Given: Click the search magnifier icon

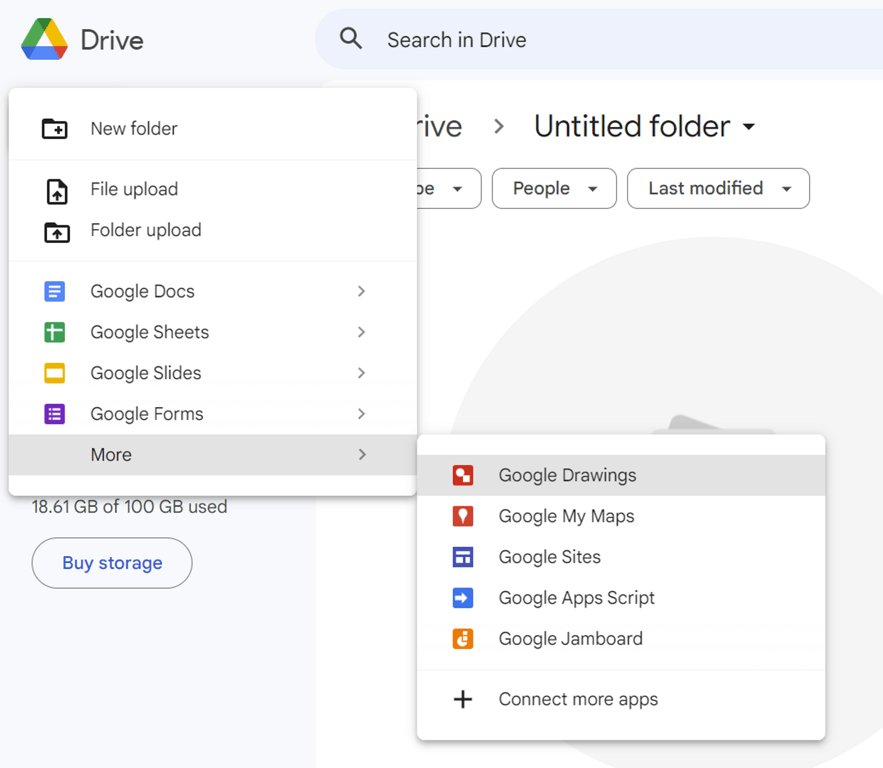Looking at the screenshot, I should [351, 38].
